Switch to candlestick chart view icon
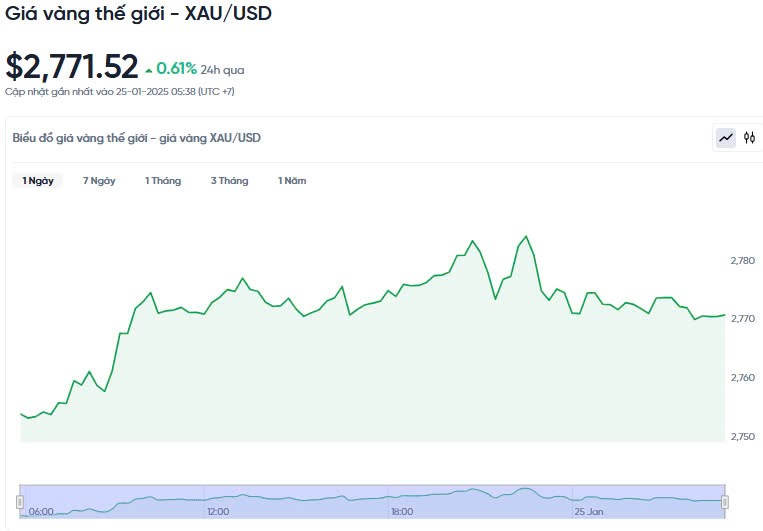 [749, 138]
